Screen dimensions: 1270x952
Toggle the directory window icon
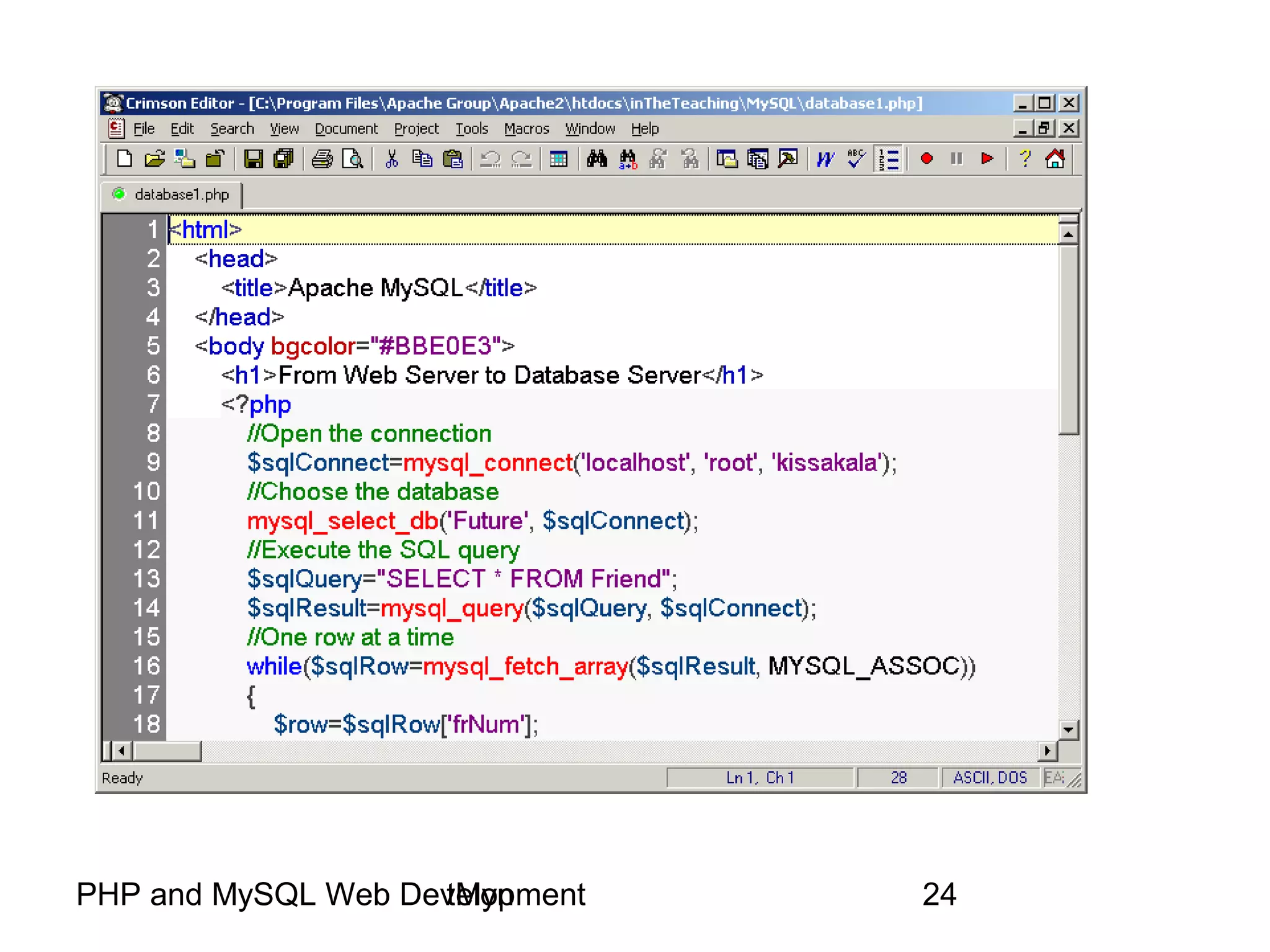point(727,159)
